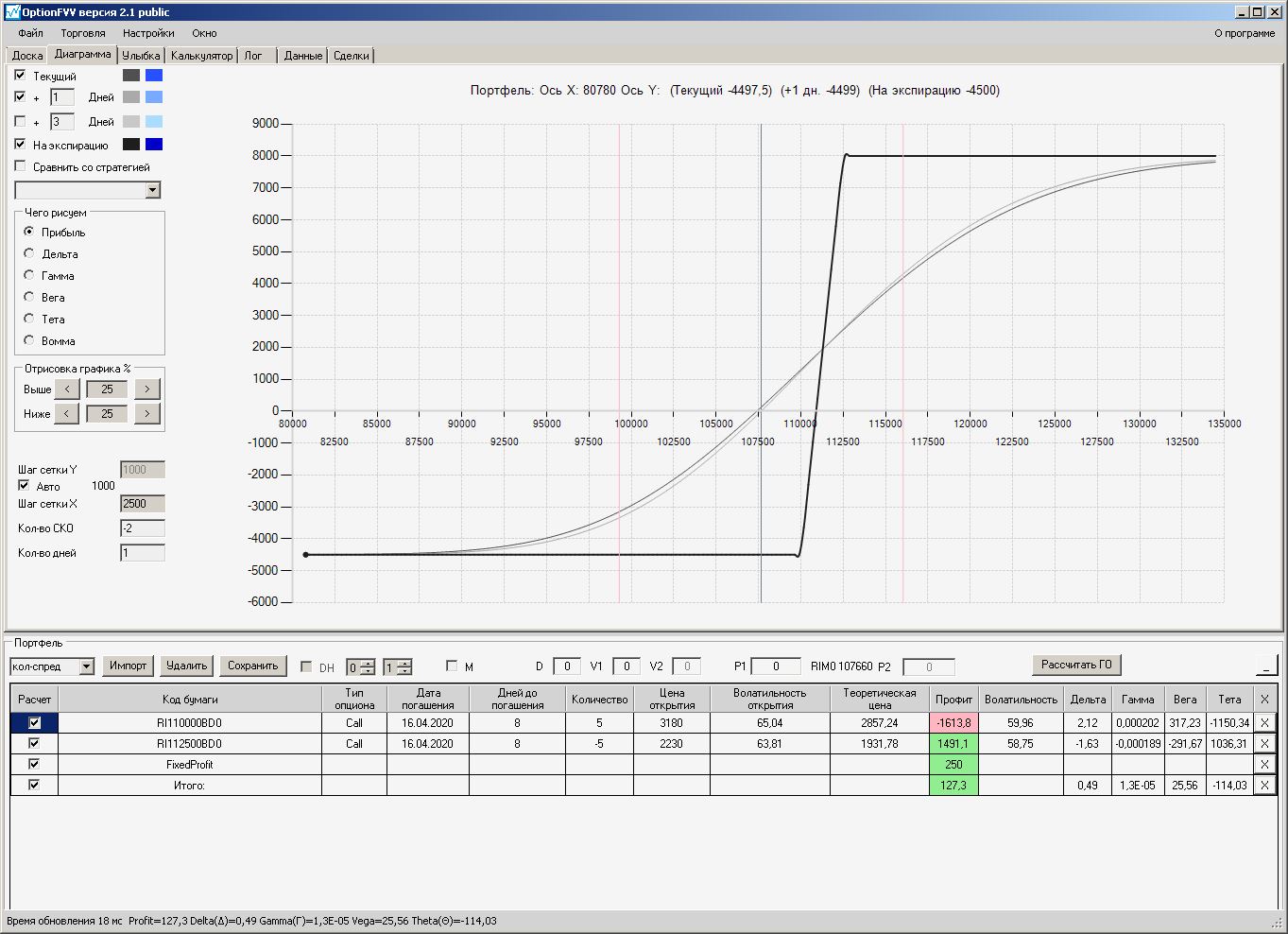Decrease the Ниже chart trim with left arrow
Screen dimensions: 1288x934
pos(66,414)
